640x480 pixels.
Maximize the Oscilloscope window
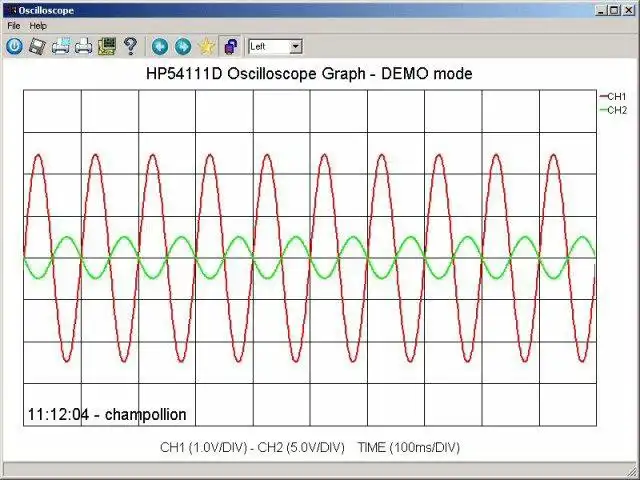pos(614,11)
